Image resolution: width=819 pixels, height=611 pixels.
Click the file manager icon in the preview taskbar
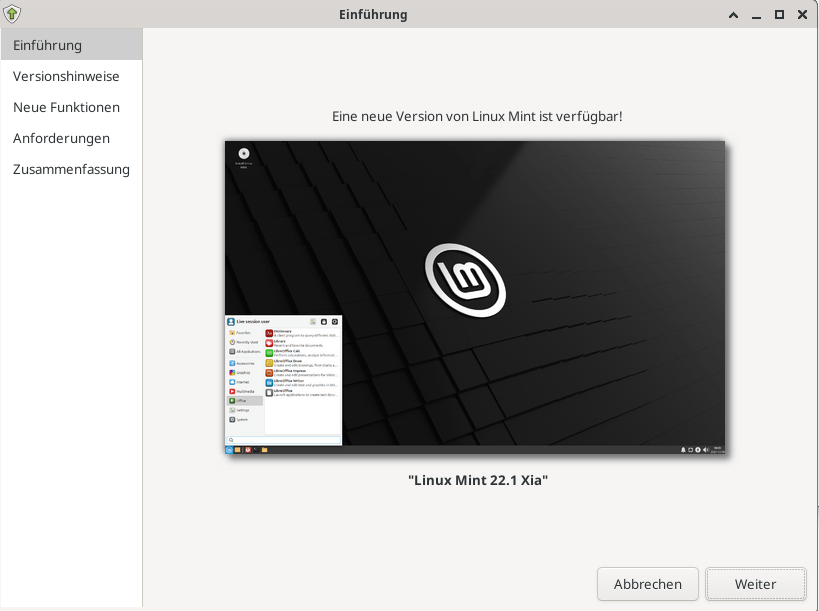tap(264, 451)
